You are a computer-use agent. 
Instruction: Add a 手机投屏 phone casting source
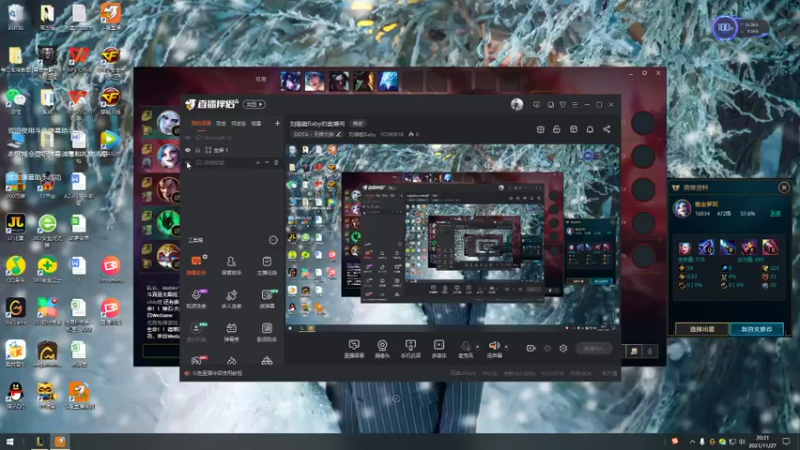(x=410, y=349)
